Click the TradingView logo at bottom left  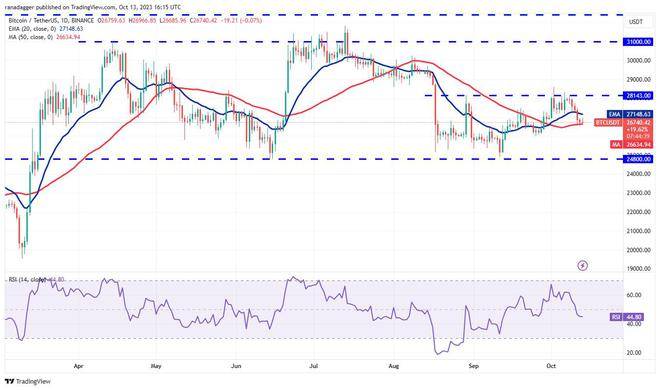pyautogui.click(x=28, y=382)
